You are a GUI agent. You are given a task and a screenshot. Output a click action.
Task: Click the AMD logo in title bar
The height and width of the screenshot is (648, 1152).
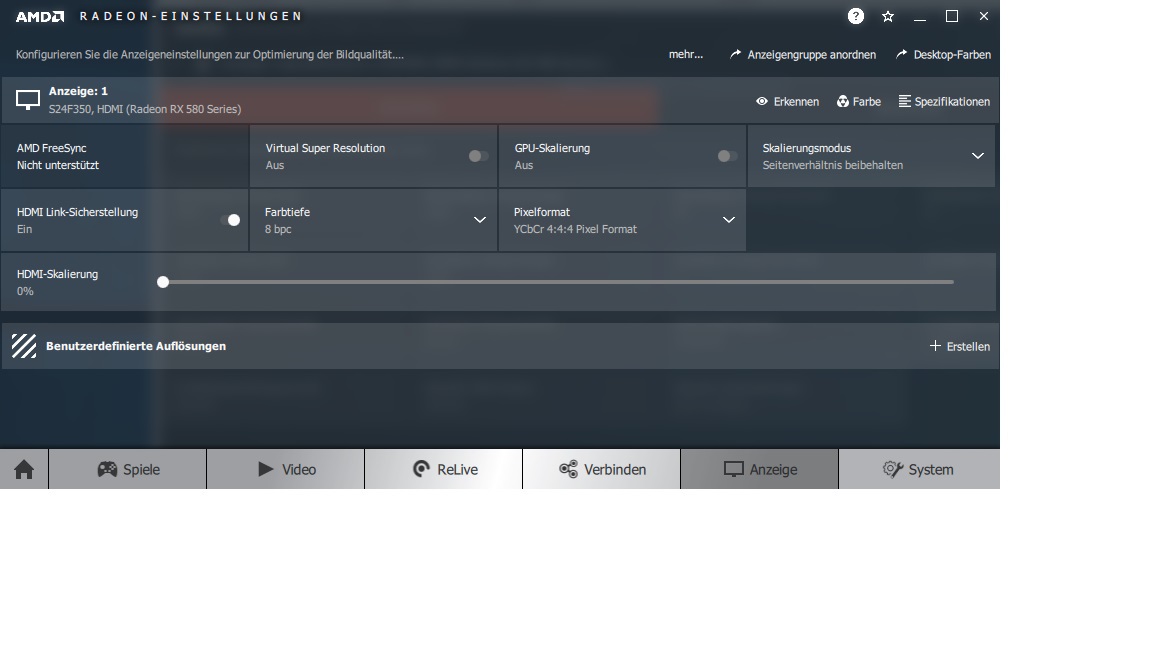(40, 16)
